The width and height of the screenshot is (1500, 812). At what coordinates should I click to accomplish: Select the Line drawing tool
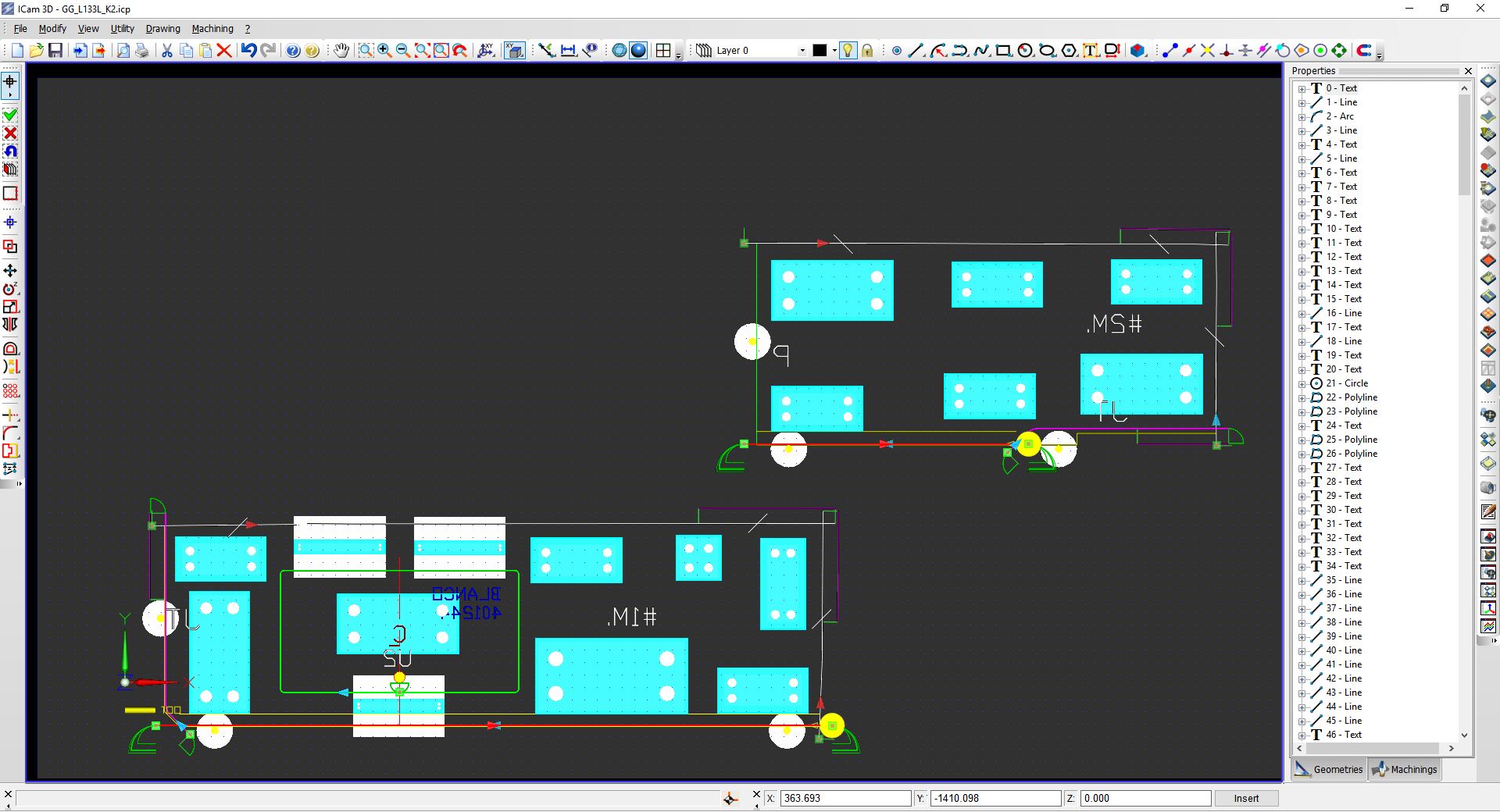[x=916, y=51]
